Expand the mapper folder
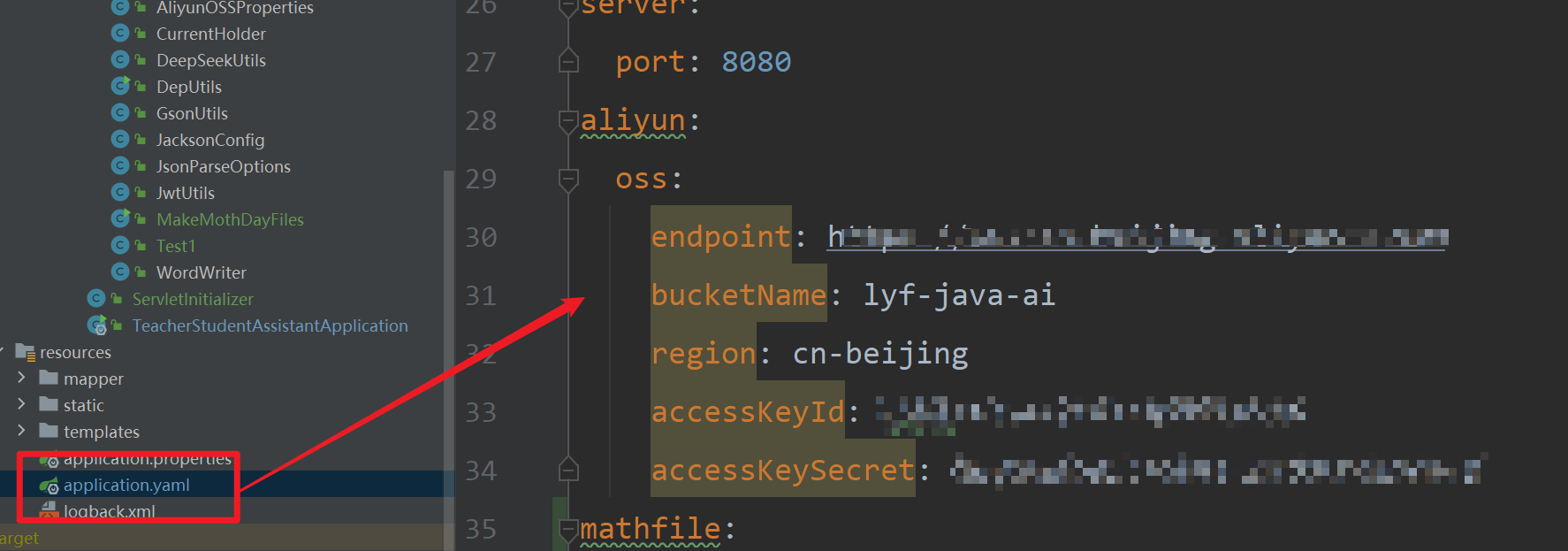This screenshot has height=551, width=1568. click(21, 378)
